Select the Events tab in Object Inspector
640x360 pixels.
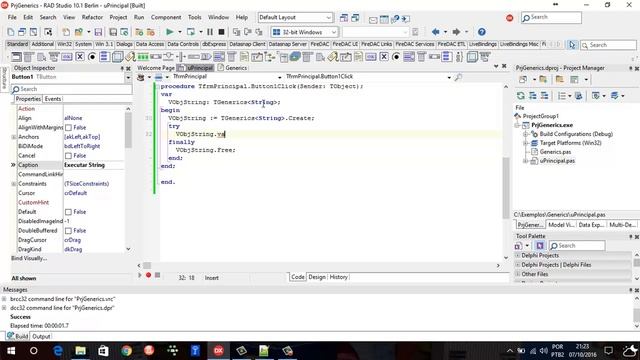(53, 99)
